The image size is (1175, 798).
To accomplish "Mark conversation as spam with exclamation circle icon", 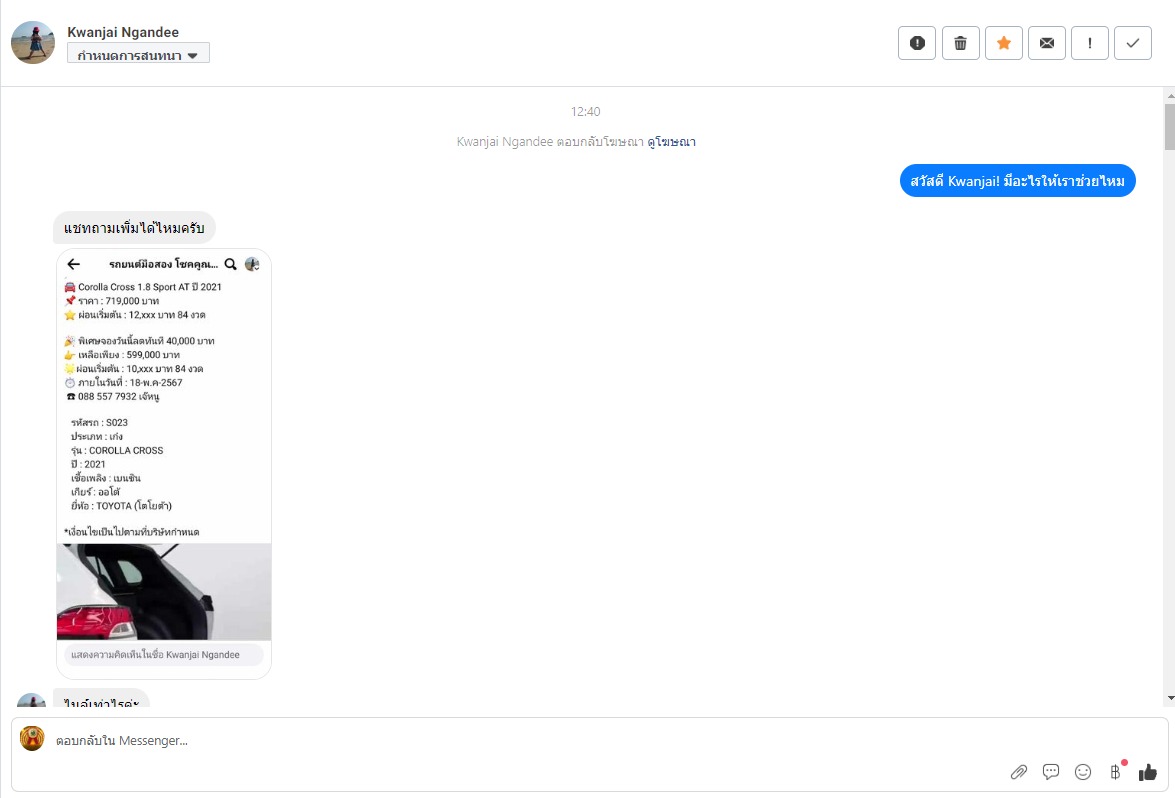I will tap(916, 43).
